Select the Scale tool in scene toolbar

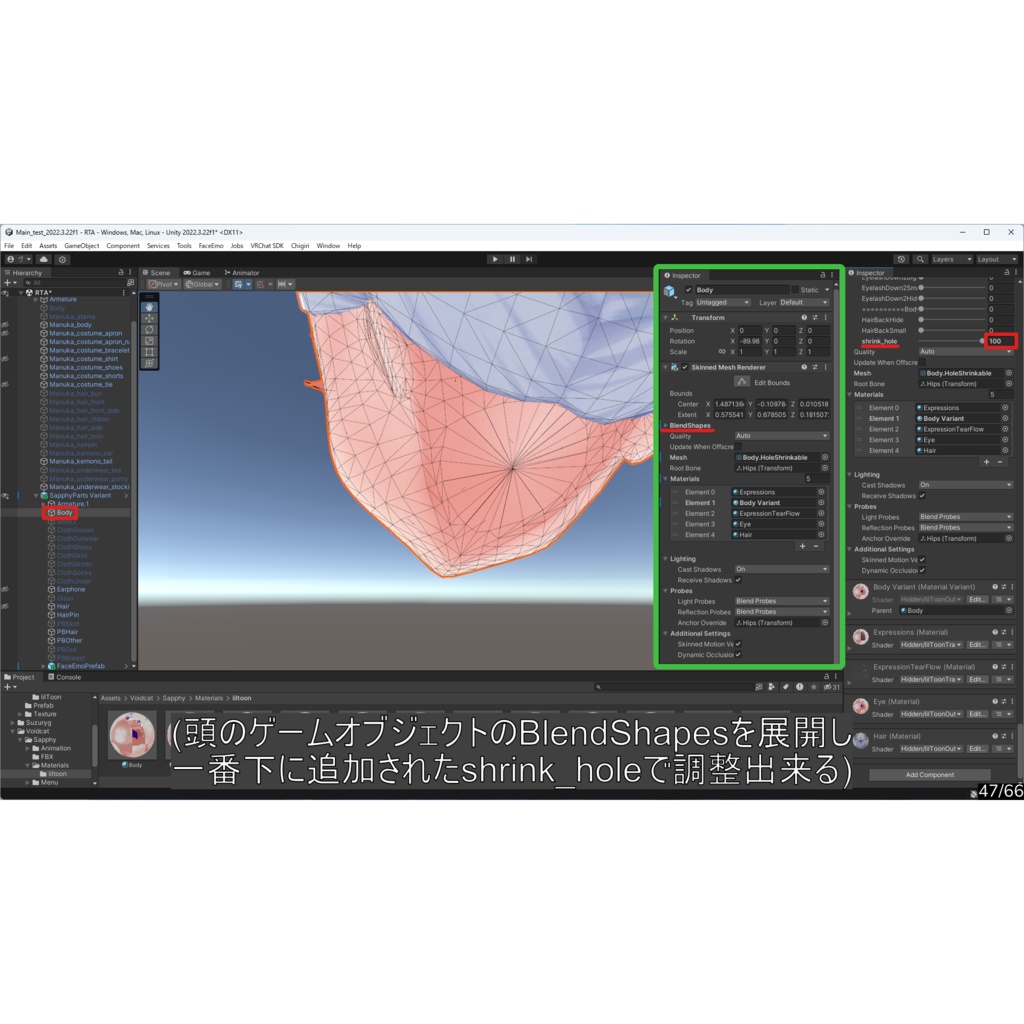150,340
